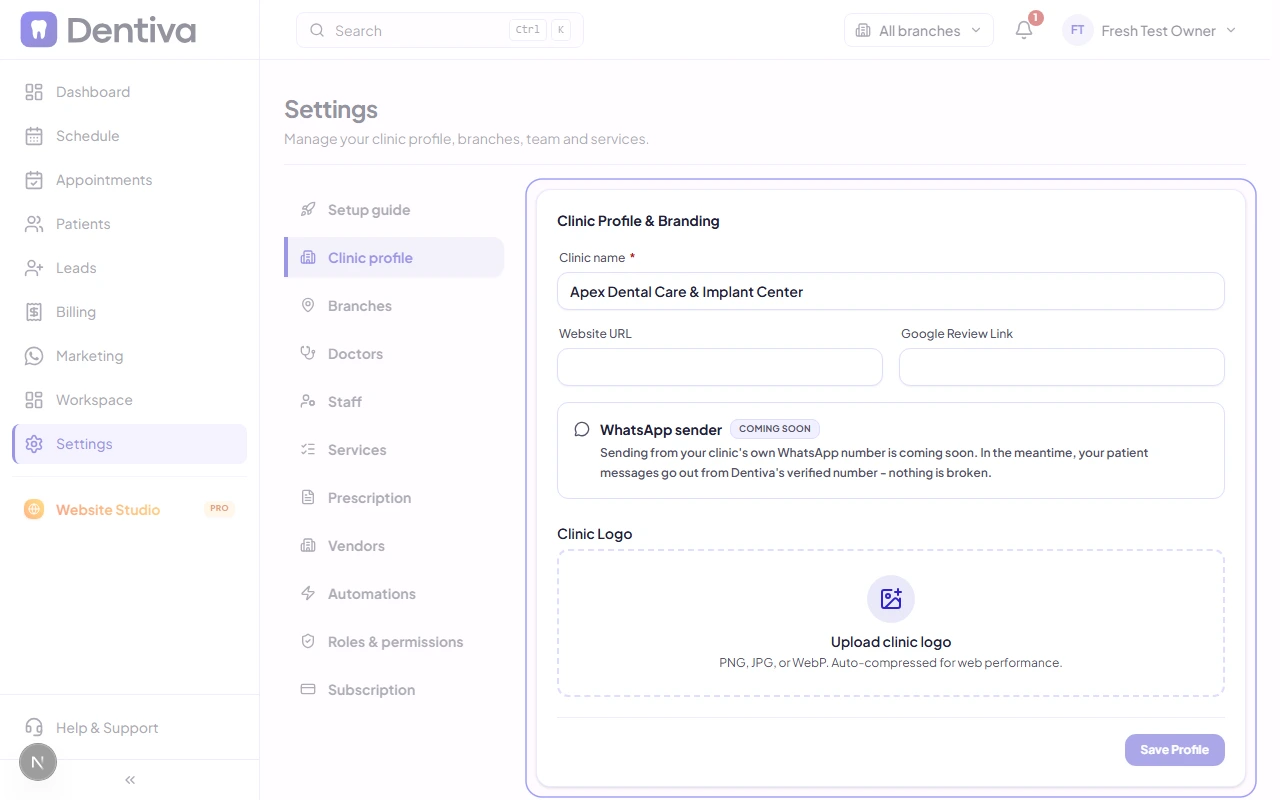The width and height of the screenshot is (1280, 800).
Task: Click the Google Review Link field
Action: tap(1062, 367)
